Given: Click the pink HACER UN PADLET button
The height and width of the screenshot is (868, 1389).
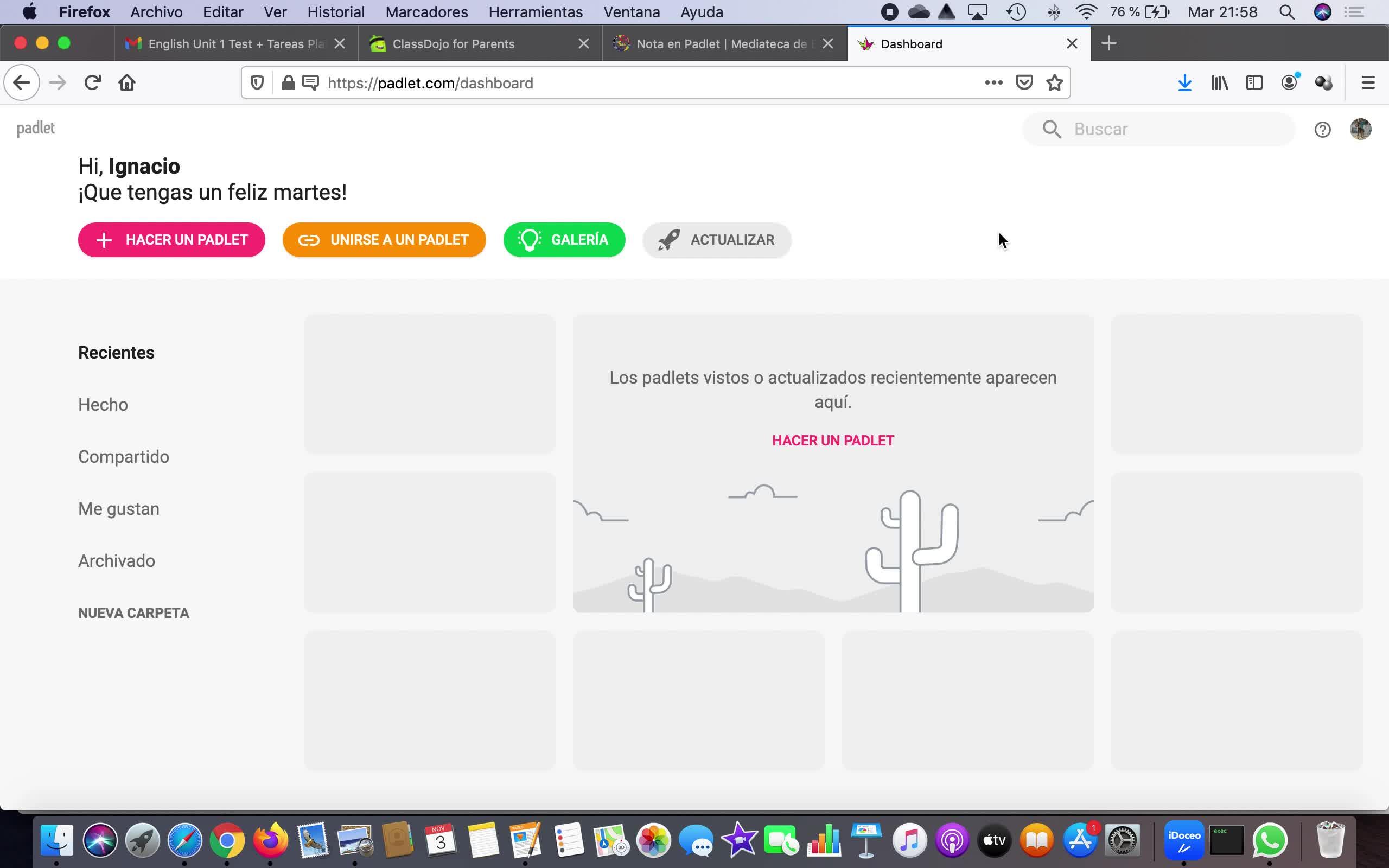Looking at the screenshot, I should point(171,240).
